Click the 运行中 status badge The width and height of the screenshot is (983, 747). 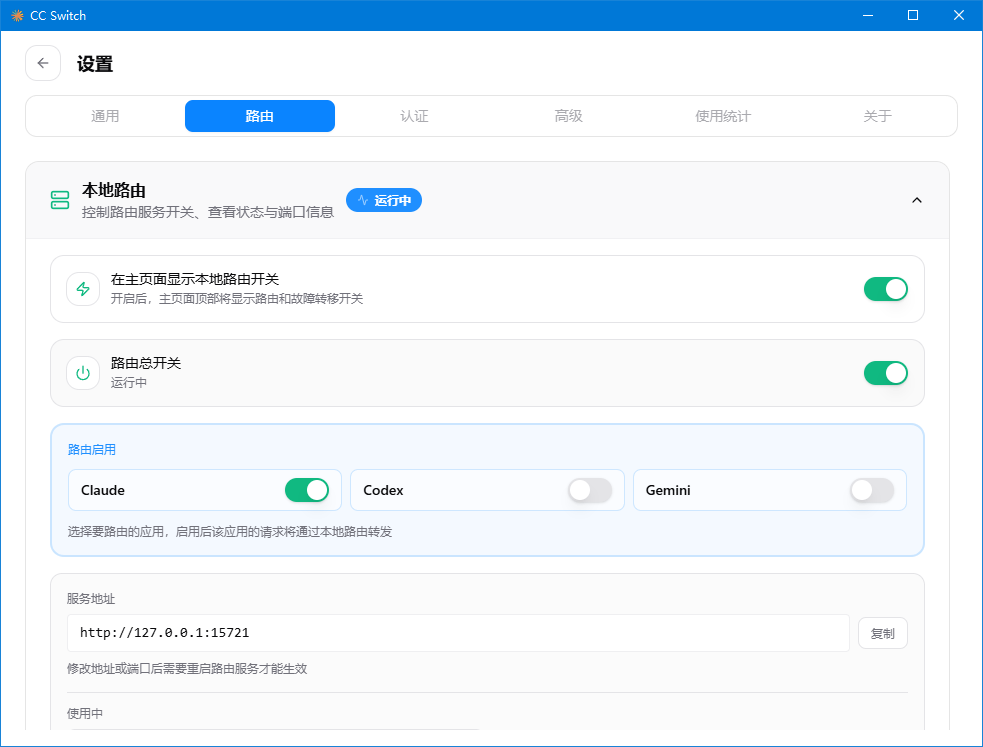click(x=384, y=200)
